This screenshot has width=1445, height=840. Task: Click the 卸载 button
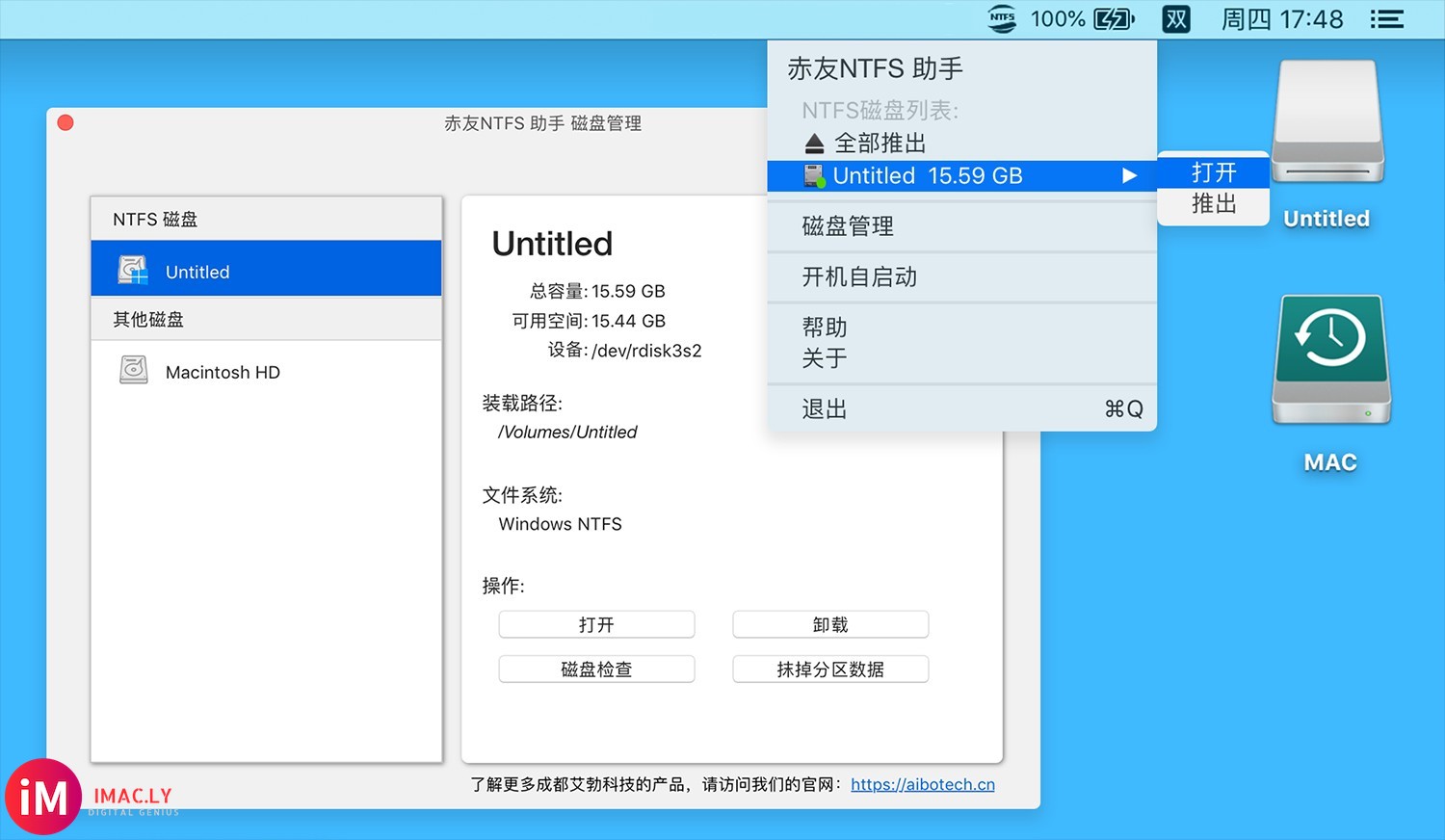click(830, 624)
